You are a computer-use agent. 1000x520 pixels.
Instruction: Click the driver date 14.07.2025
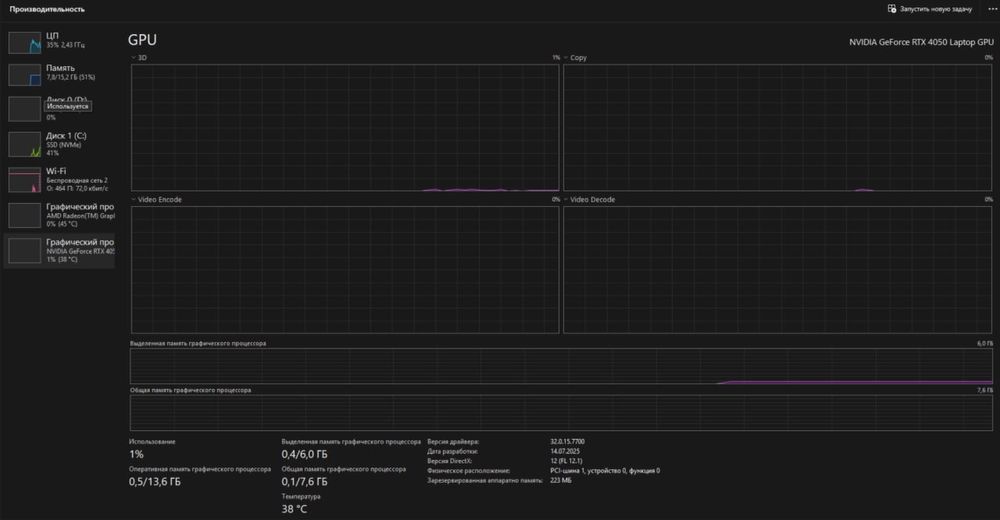(564, 451)
